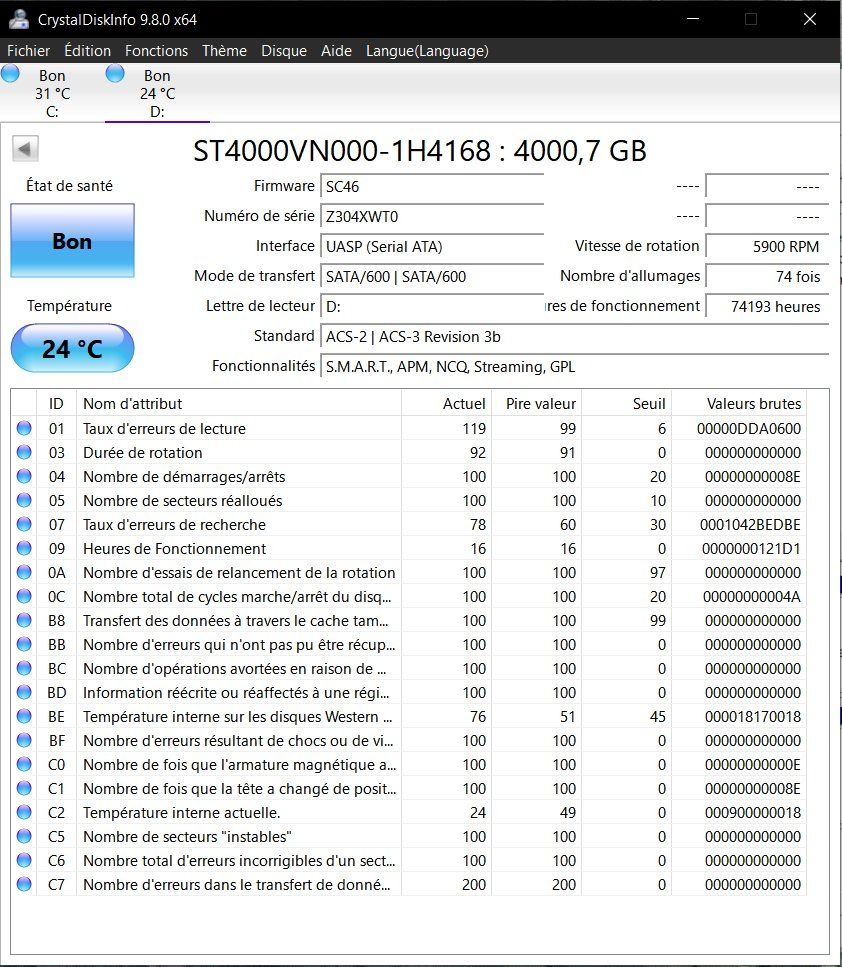Click status orb of attribute 05 row
The height and width of the screenshot is (967, 842).
[24, 500]
